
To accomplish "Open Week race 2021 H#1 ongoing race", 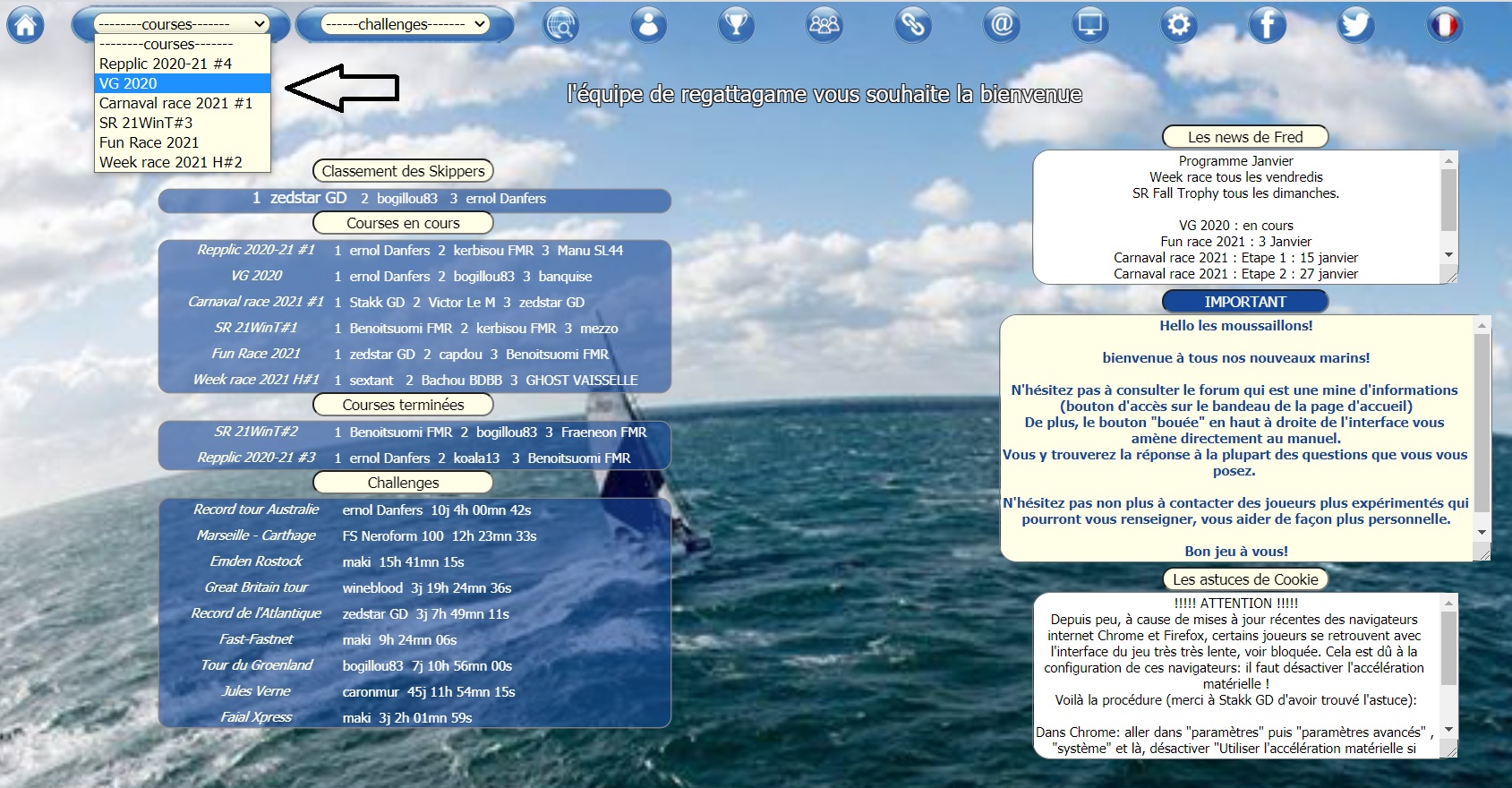I will pyautogui.click(x=256, y=380).
